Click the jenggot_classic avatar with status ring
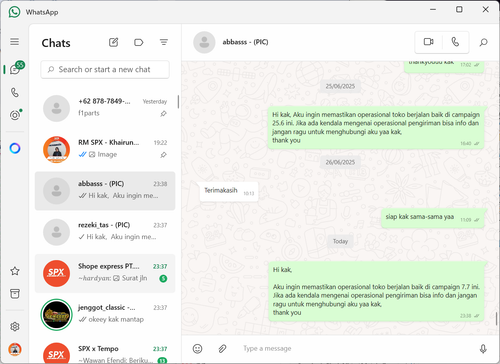500x364 pixels. pos(56,315)
